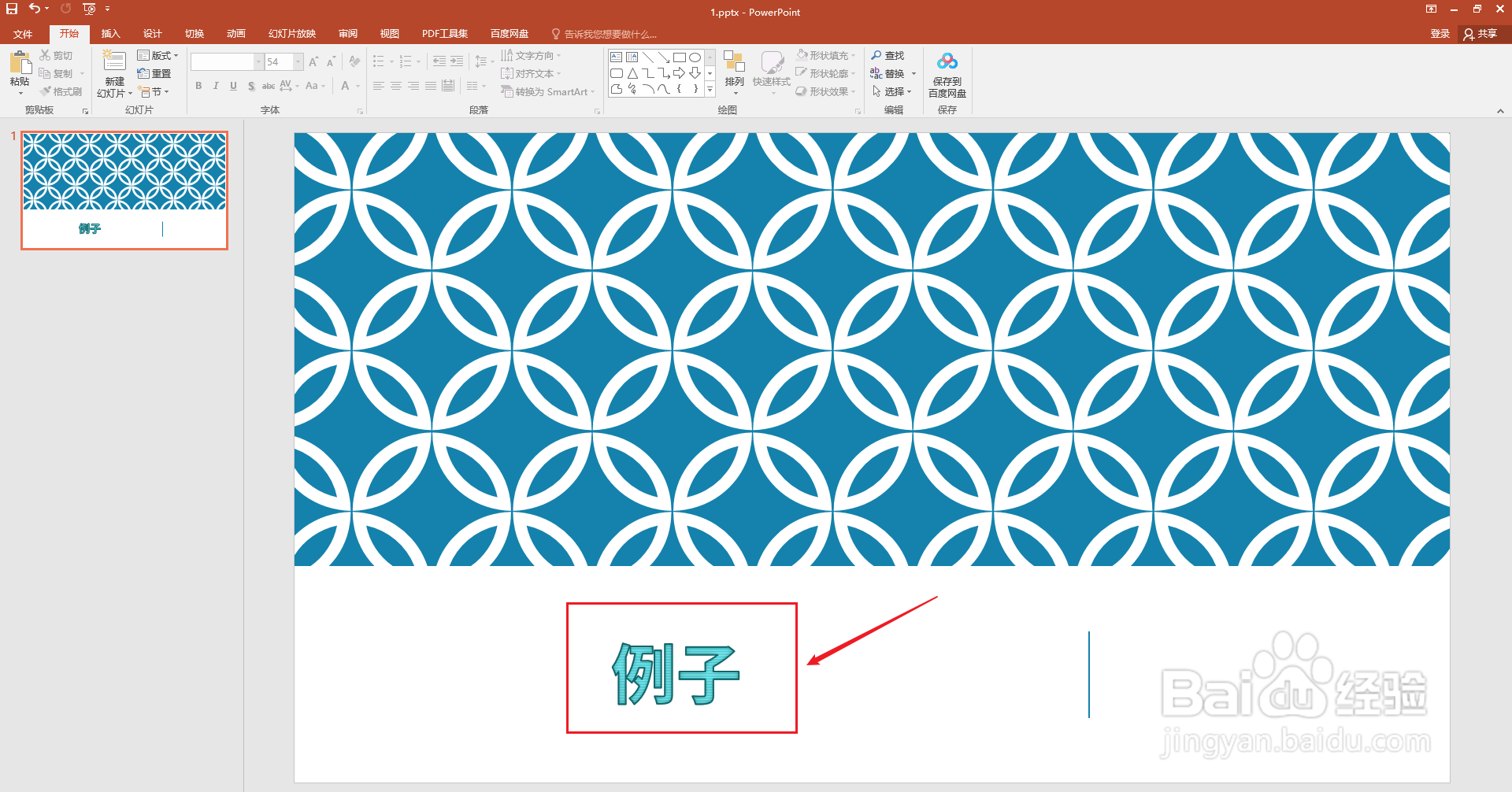Select slide 1 thumbnail in the panel
Viewport: 1512px width, 792px height.
coord(124,189)
